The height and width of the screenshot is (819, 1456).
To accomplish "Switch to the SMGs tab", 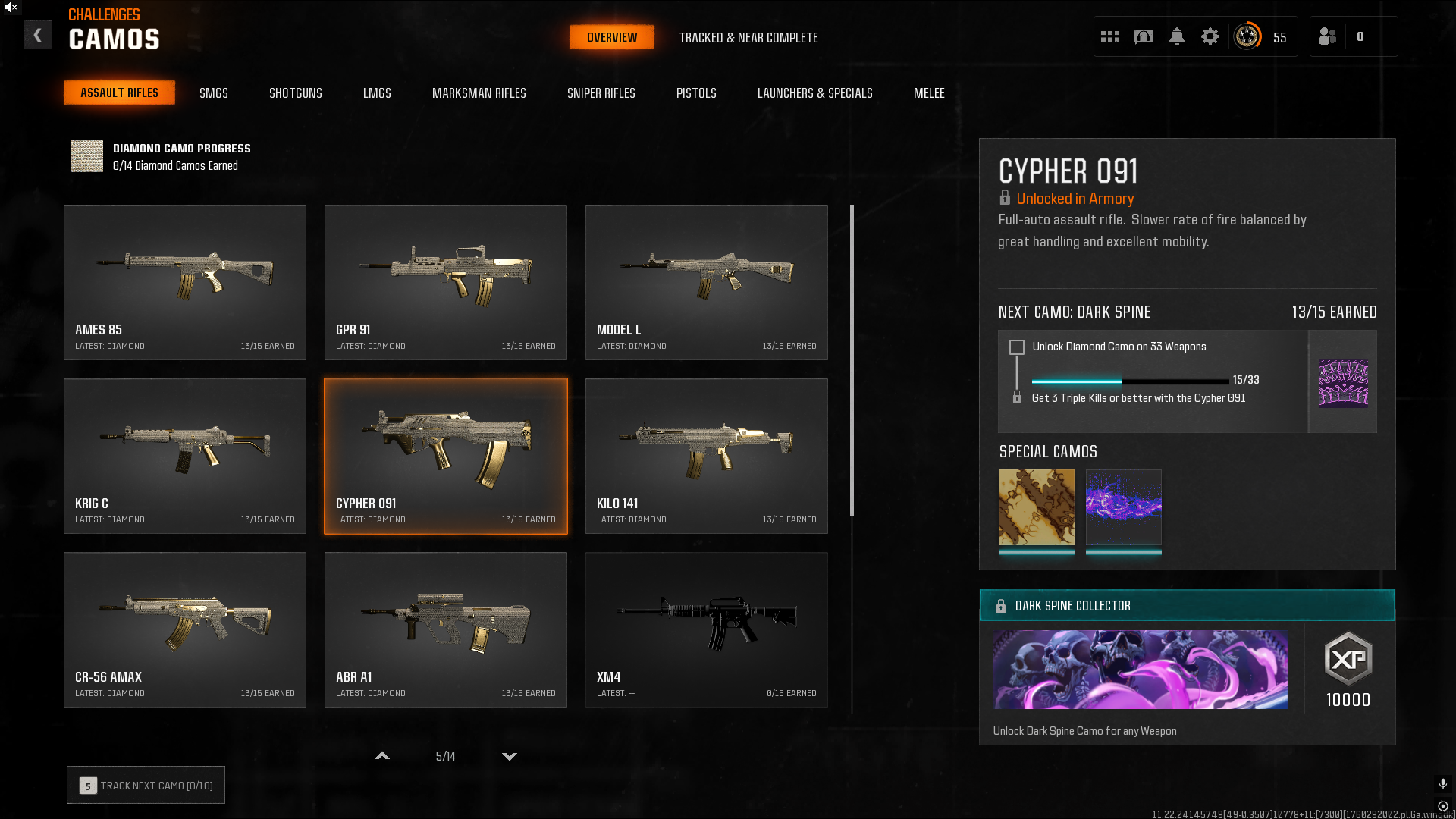I will tap(214, 93).
